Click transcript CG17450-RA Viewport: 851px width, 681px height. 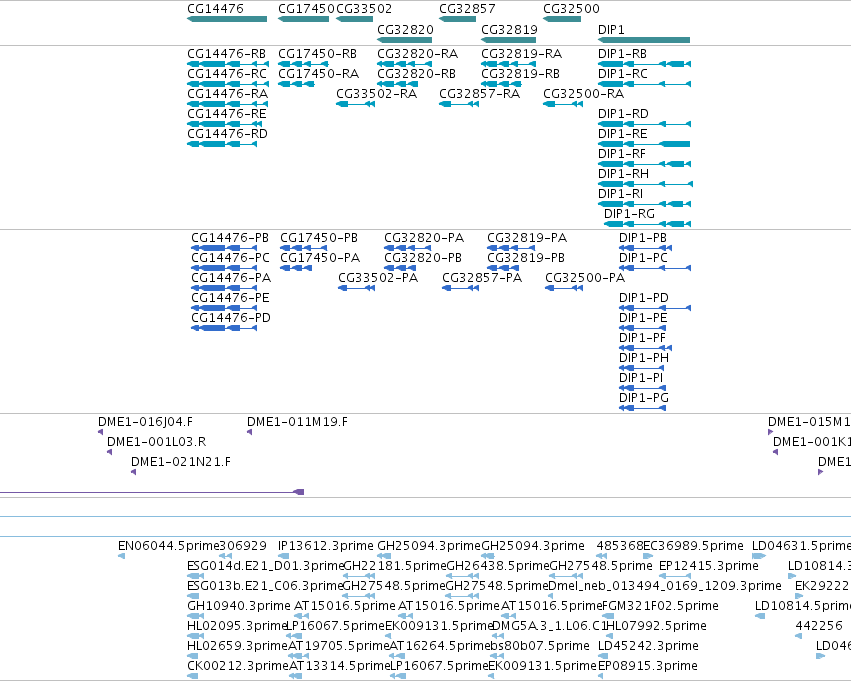click(x=319, y=74)
